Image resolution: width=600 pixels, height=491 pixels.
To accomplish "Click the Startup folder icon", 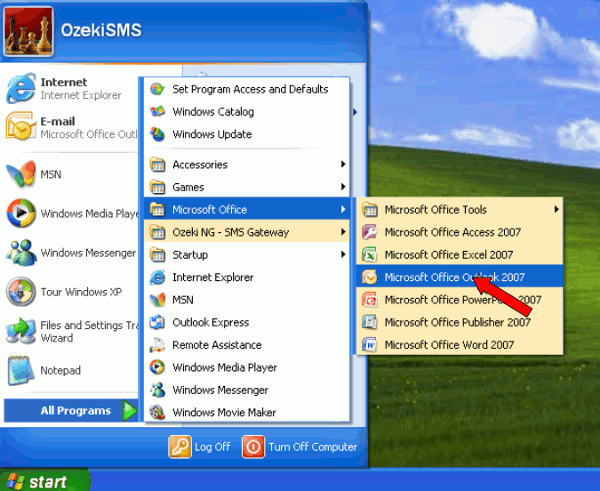I will 157,255.
